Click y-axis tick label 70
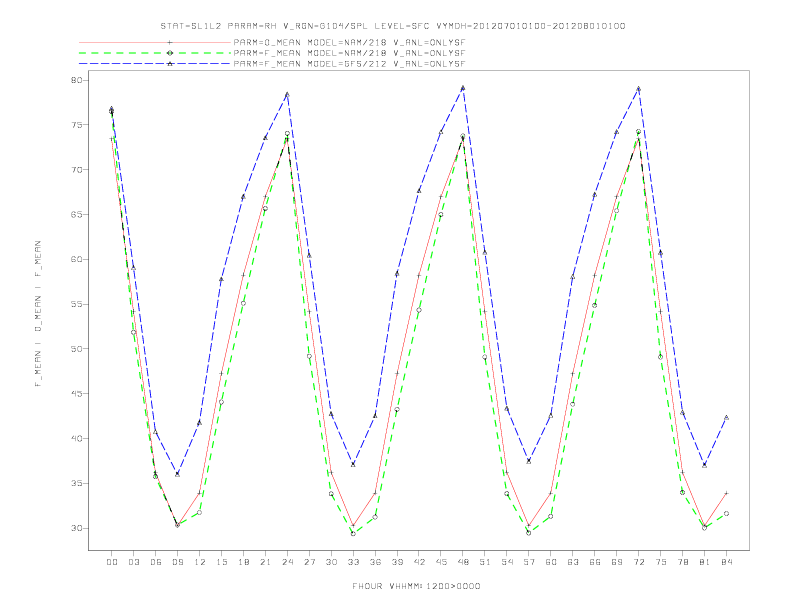The image size is (792, 612). (77, 170)
